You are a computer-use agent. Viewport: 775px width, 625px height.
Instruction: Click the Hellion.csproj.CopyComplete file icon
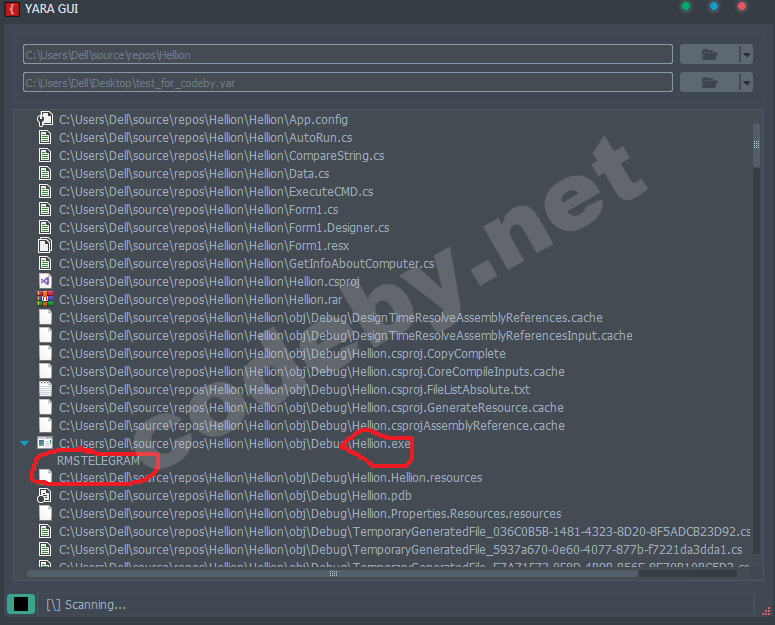coord(45,353)
